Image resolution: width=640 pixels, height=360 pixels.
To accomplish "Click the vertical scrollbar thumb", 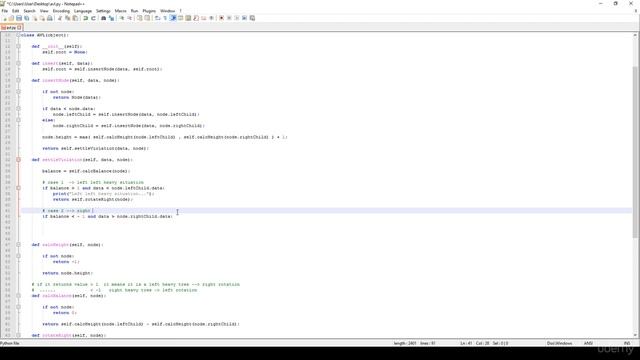I will click(635, 152).
